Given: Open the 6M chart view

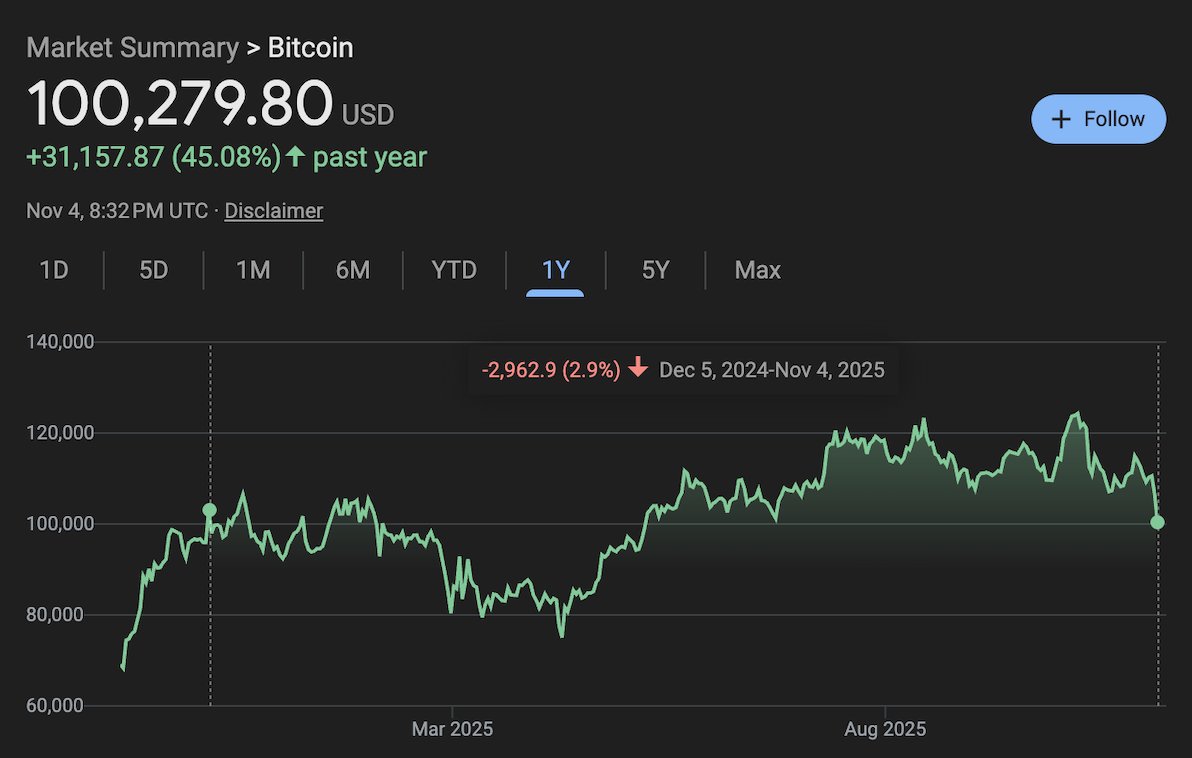Looking at the screenshot, I should (354, 270).
